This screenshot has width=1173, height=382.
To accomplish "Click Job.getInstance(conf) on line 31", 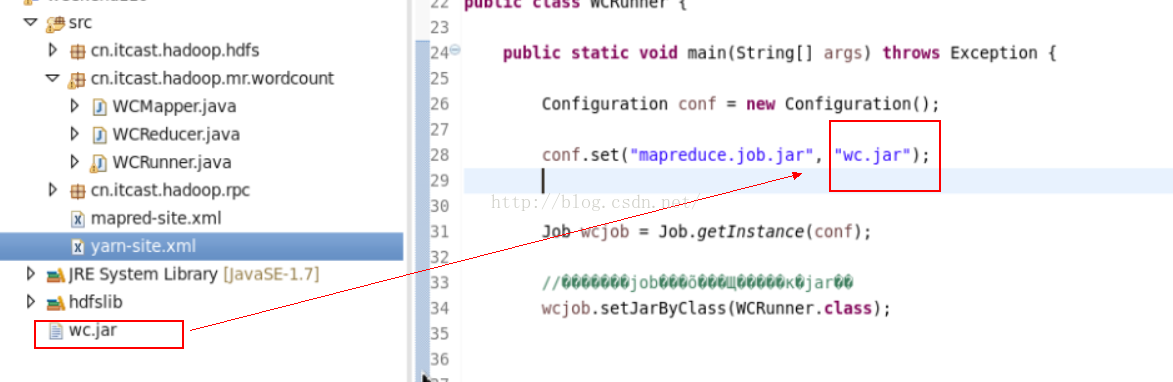I will (761, 232).
